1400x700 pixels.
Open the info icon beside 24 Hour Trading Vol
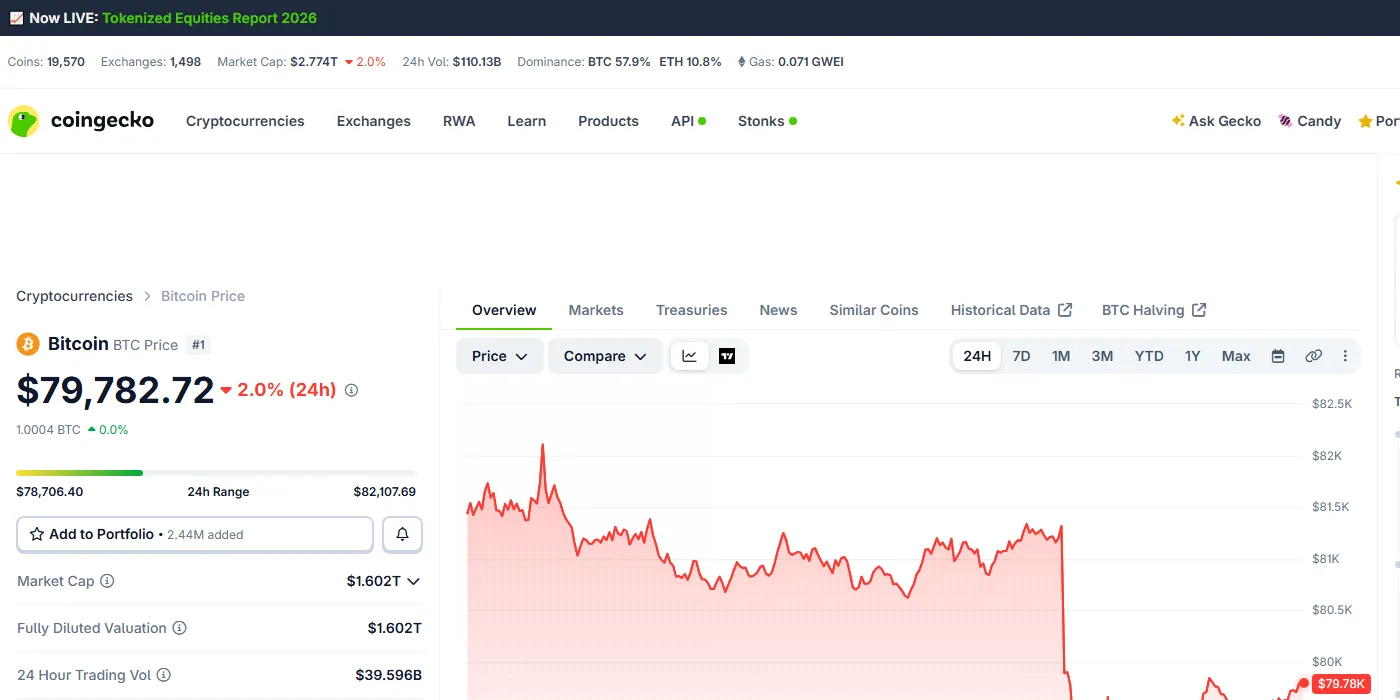[164, 675]
